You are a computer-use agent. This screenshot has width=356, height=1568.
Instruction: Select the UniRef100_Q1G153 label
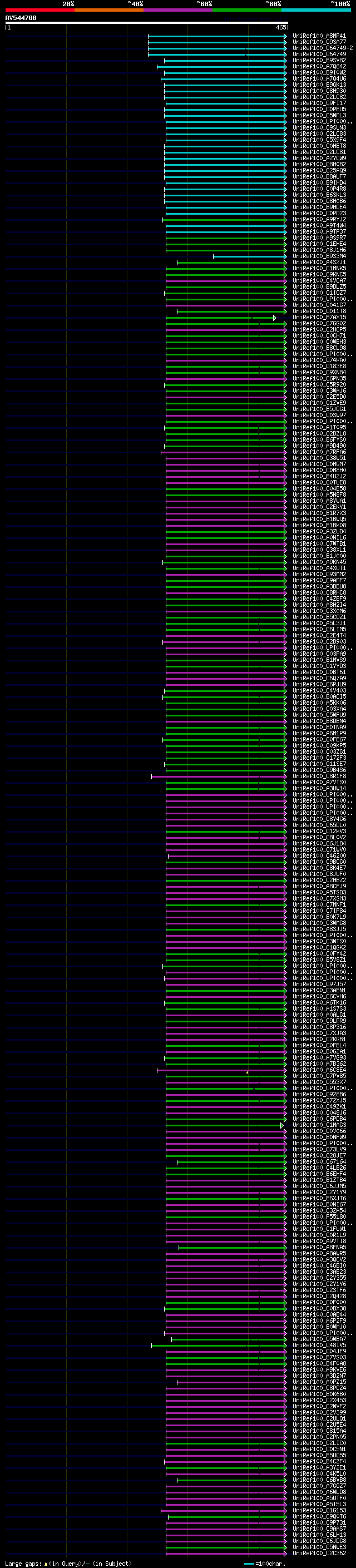coord(319,1511)
